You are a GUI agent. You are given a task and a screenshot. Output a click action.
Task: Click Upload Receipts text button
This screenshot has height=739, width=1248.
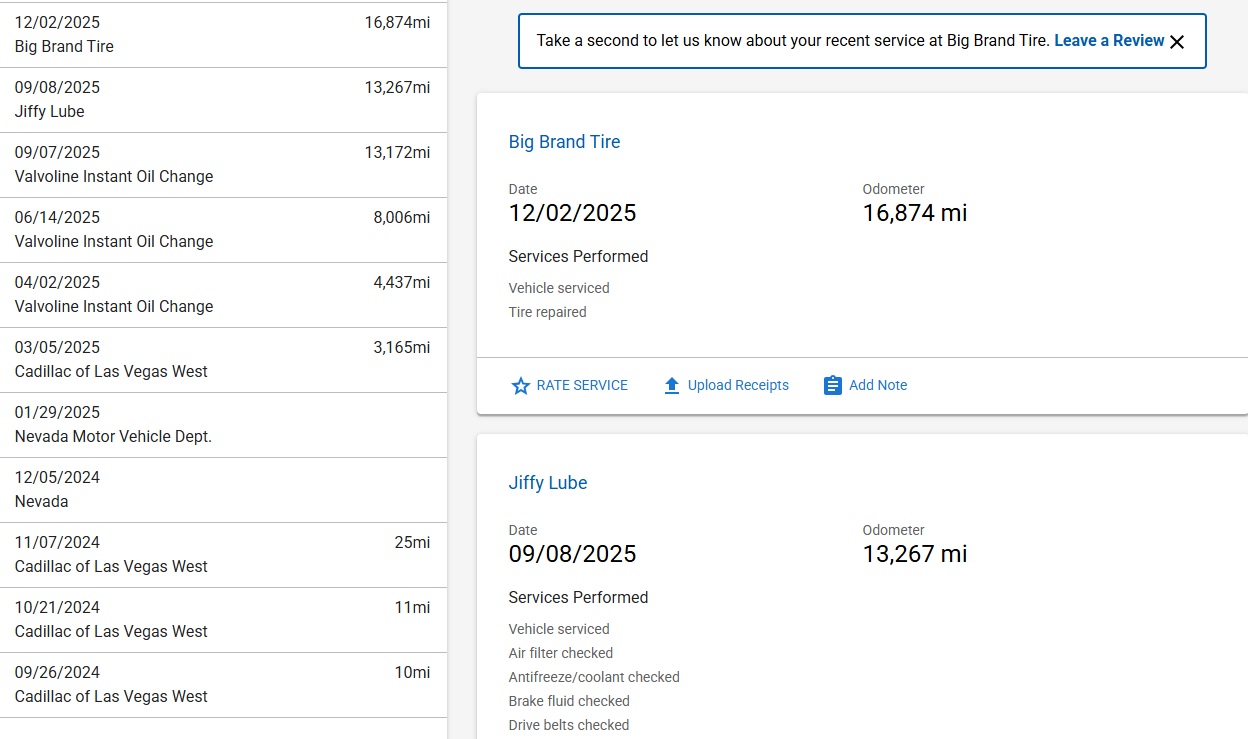click(x=738, y=386)
